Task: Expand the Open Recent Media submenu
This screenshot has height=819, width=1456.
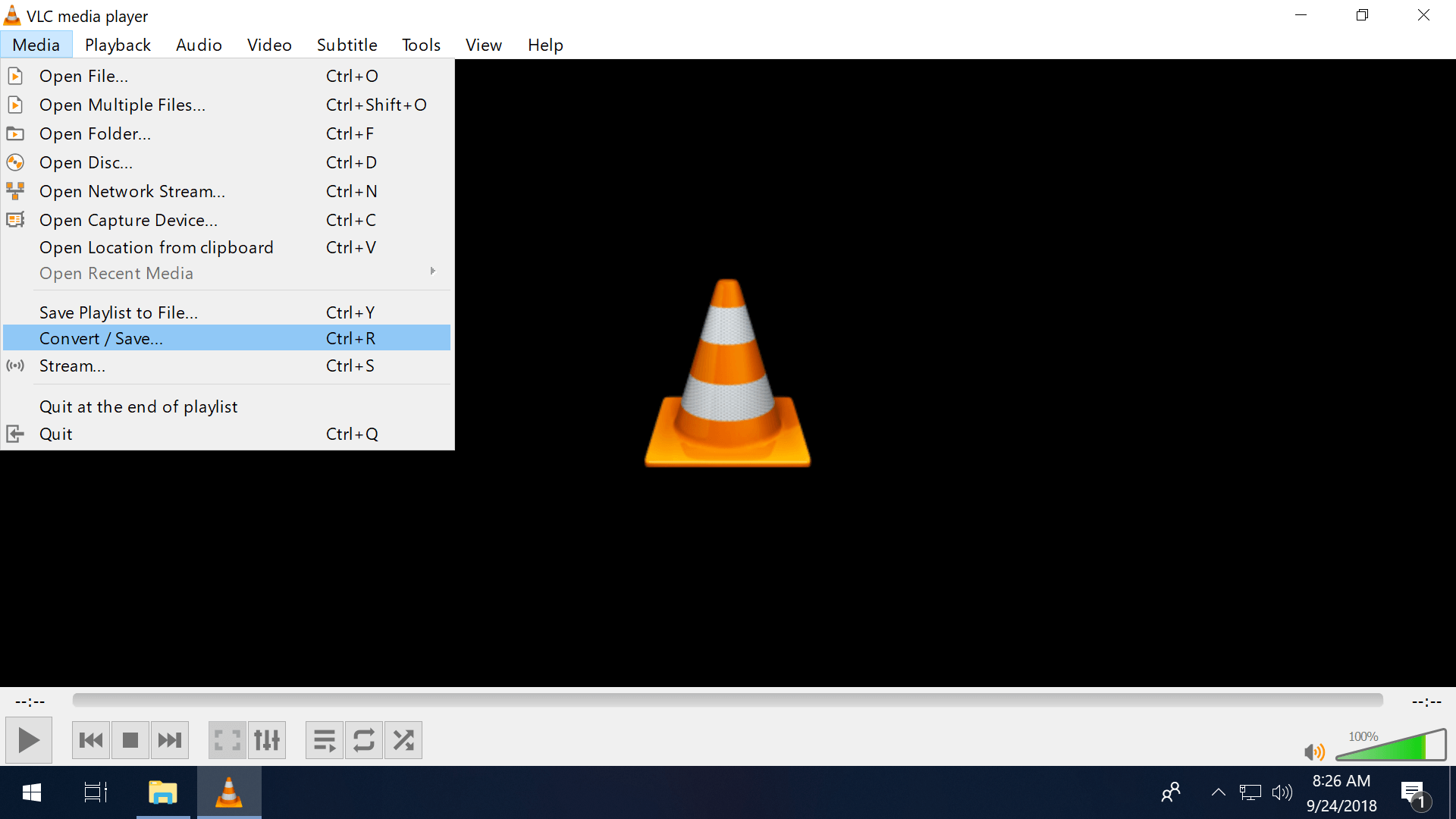Action: 116,273
